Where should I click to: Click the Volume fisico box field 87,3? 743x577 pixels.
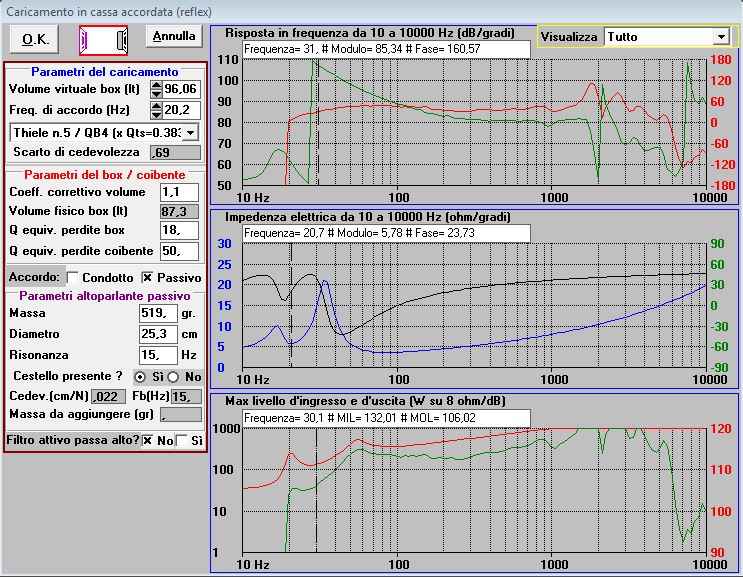179,211
